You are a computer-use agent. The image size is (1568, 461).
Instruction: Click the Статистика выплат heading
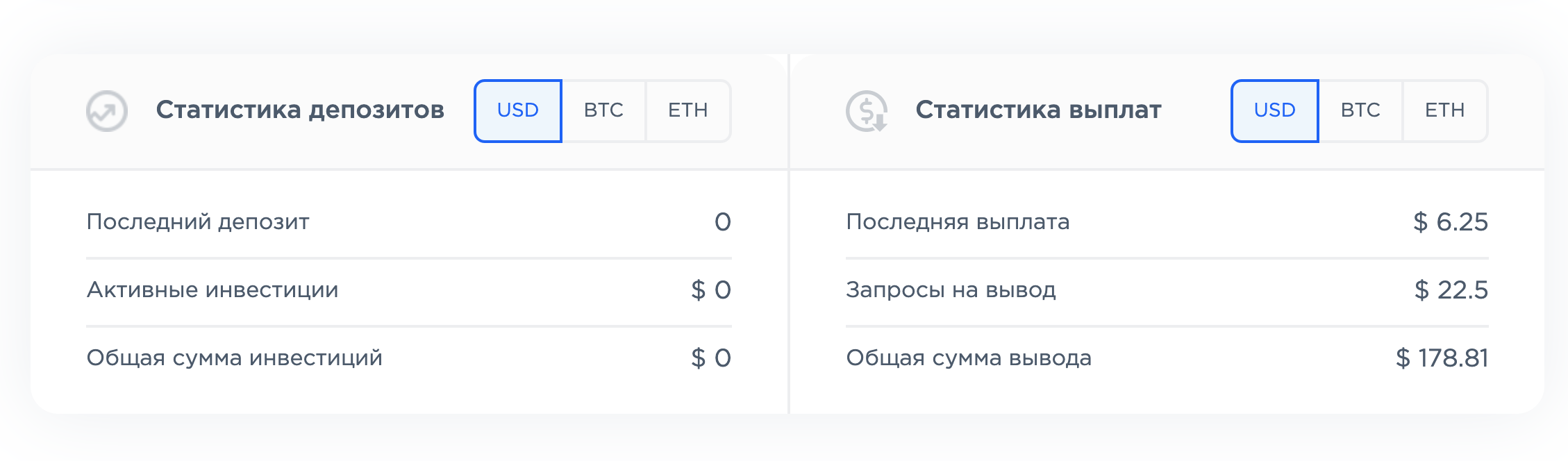(x=1038, y=110)
